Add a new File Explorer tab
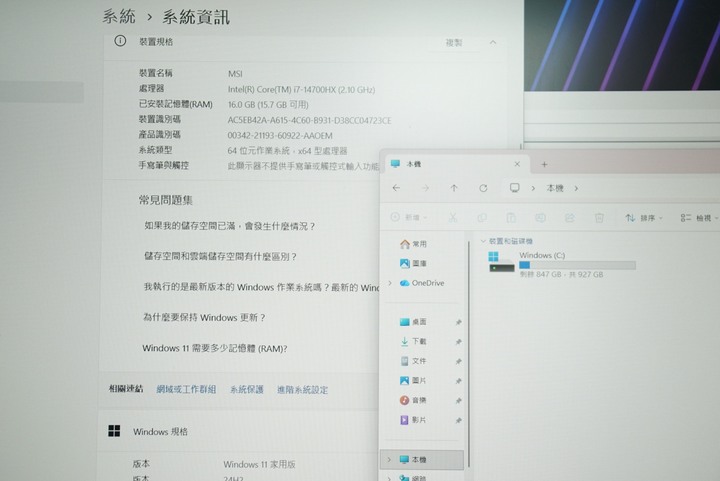 [544, 164]
